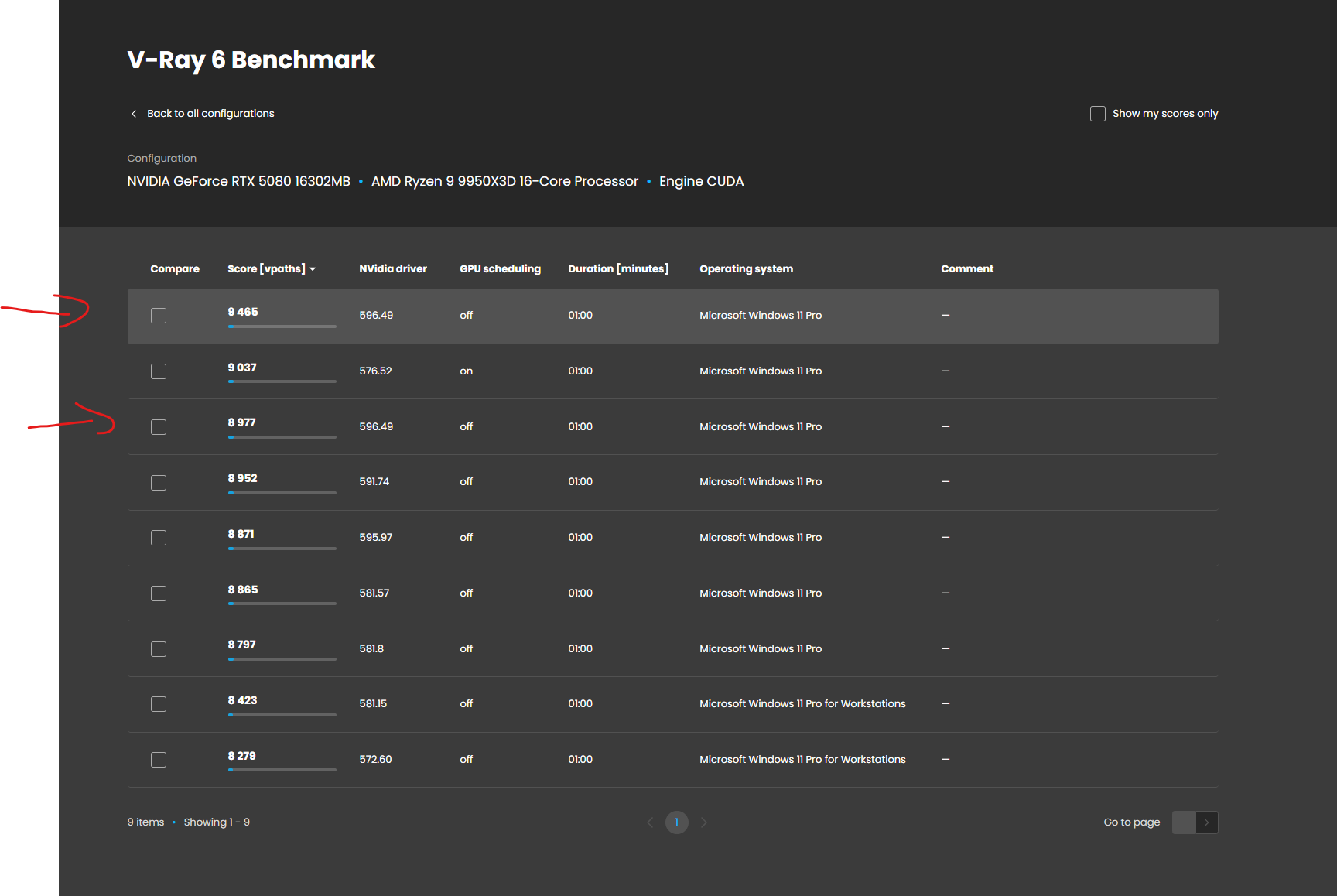Viewport: 1337px width, 896px height.
Task: Click Engine CUDA configuration text
Action: 701,182
